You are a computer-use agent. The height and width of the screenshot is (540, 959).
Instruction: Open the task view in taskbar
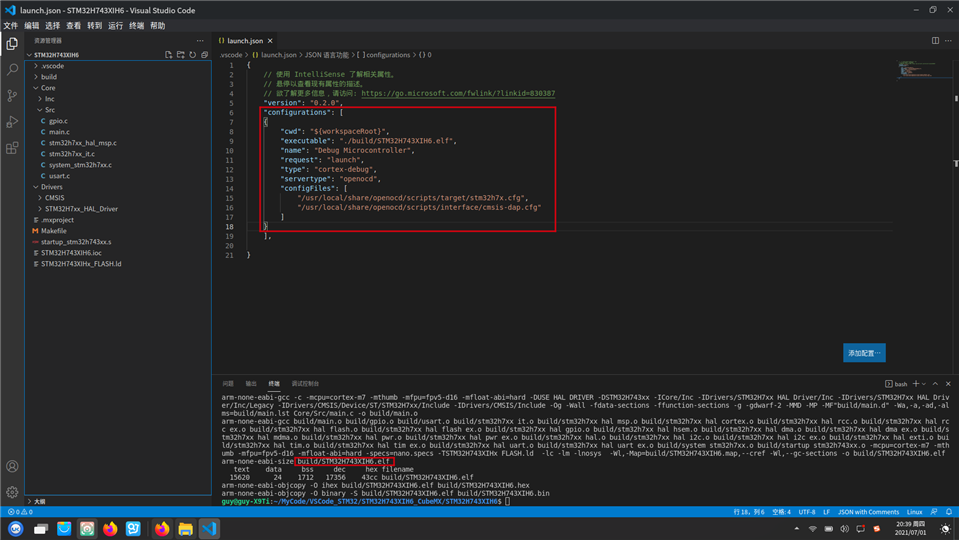40,528
